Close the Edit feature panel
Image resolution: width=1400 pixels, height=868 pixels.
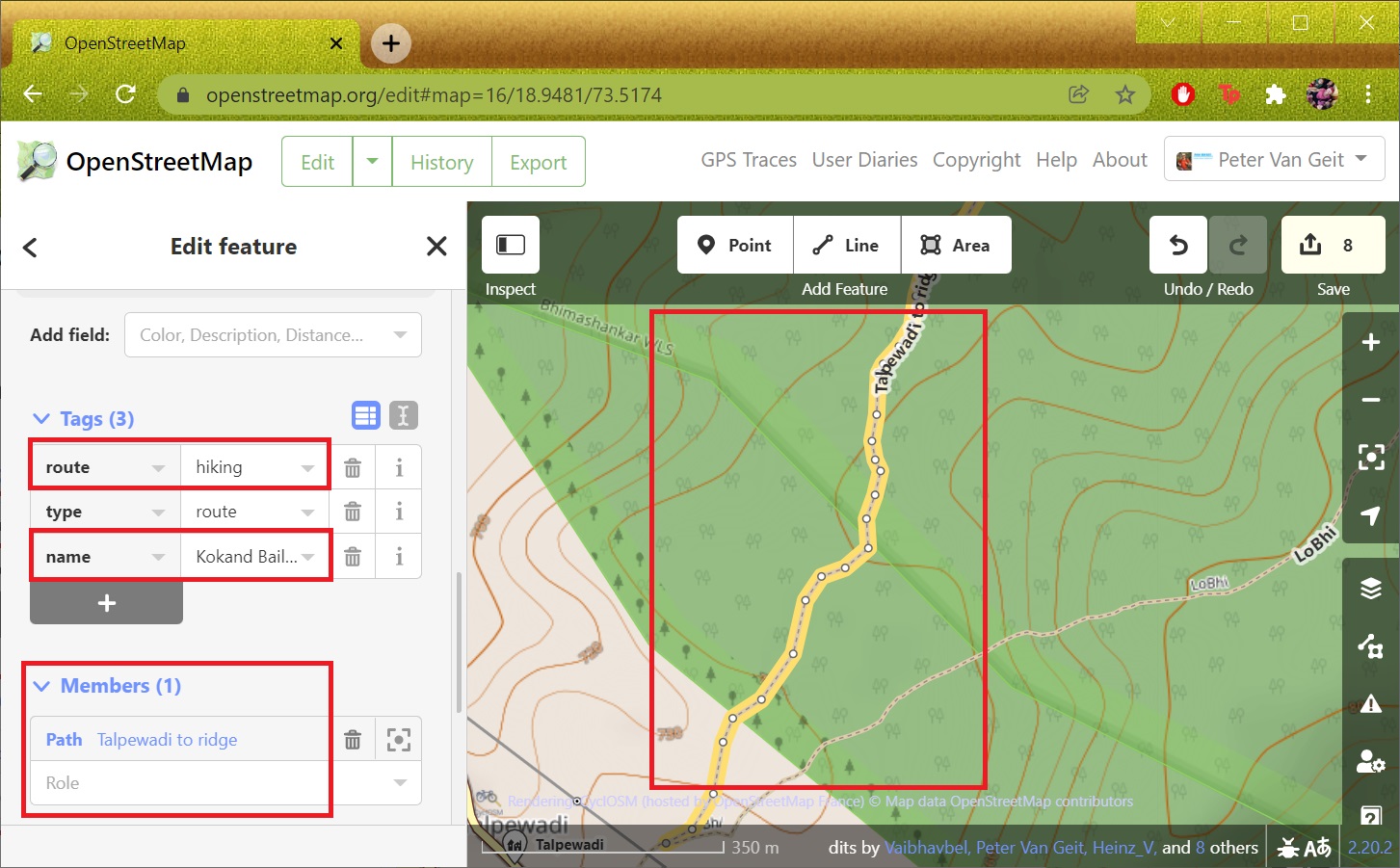[436, 247]
